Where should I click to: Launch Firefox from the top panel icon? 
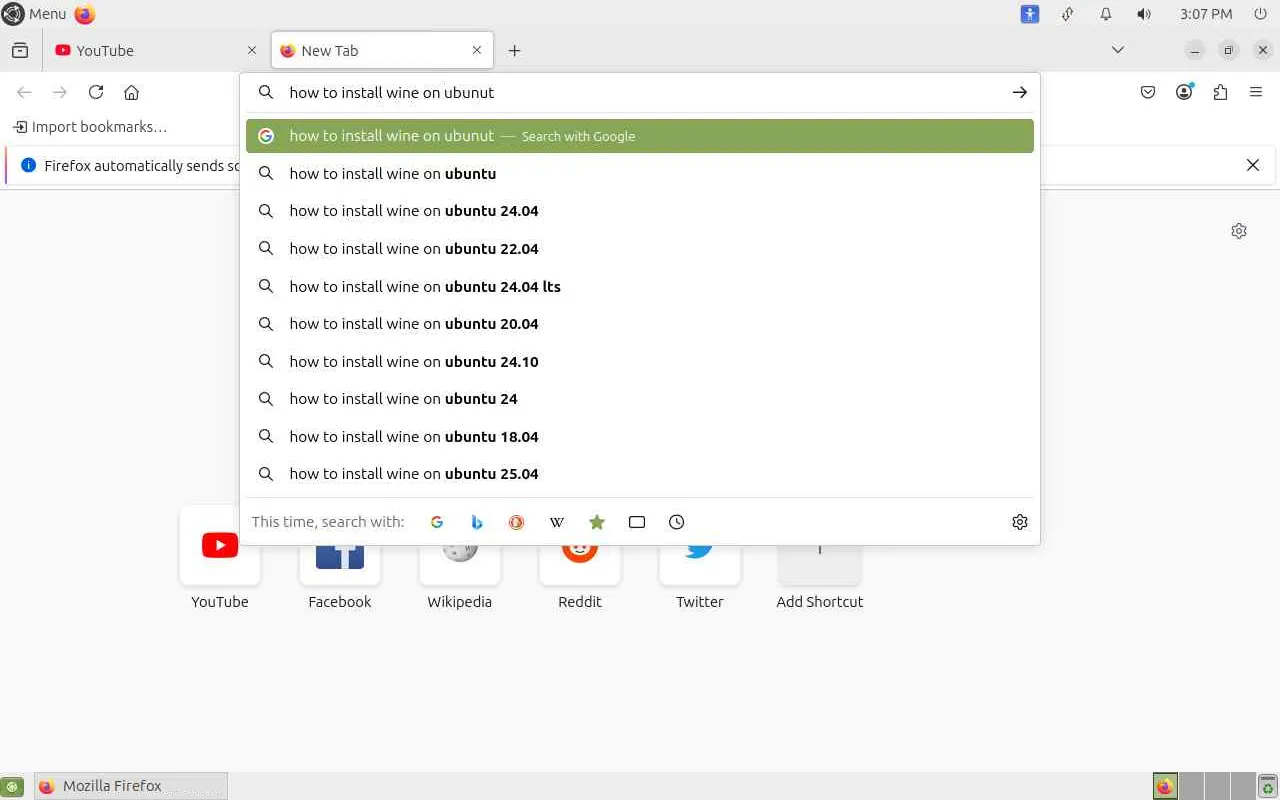point(85,14)
